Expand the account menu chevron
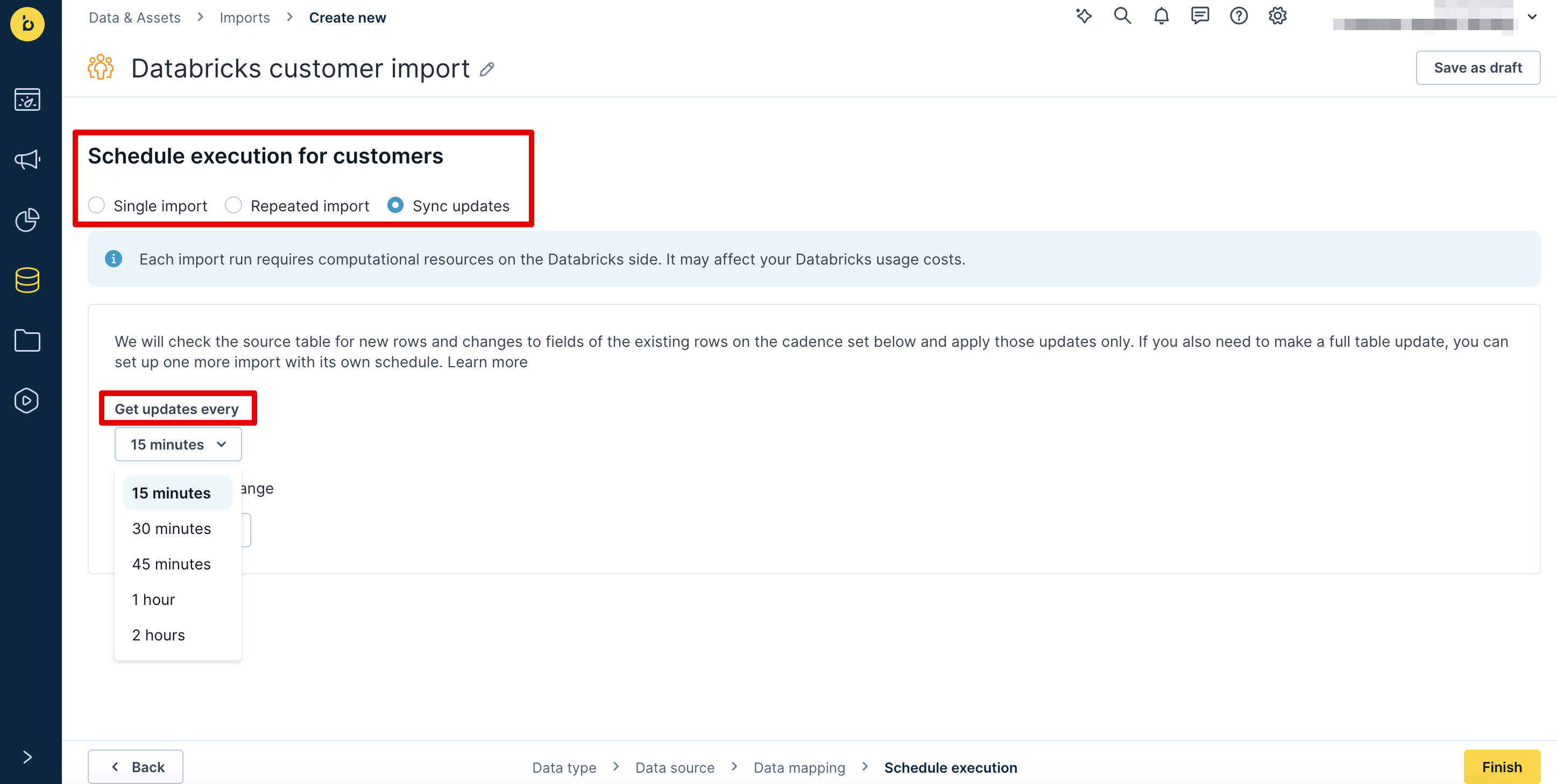Viewport: 1557px width, 784px height. click(x=1532, y=17)
